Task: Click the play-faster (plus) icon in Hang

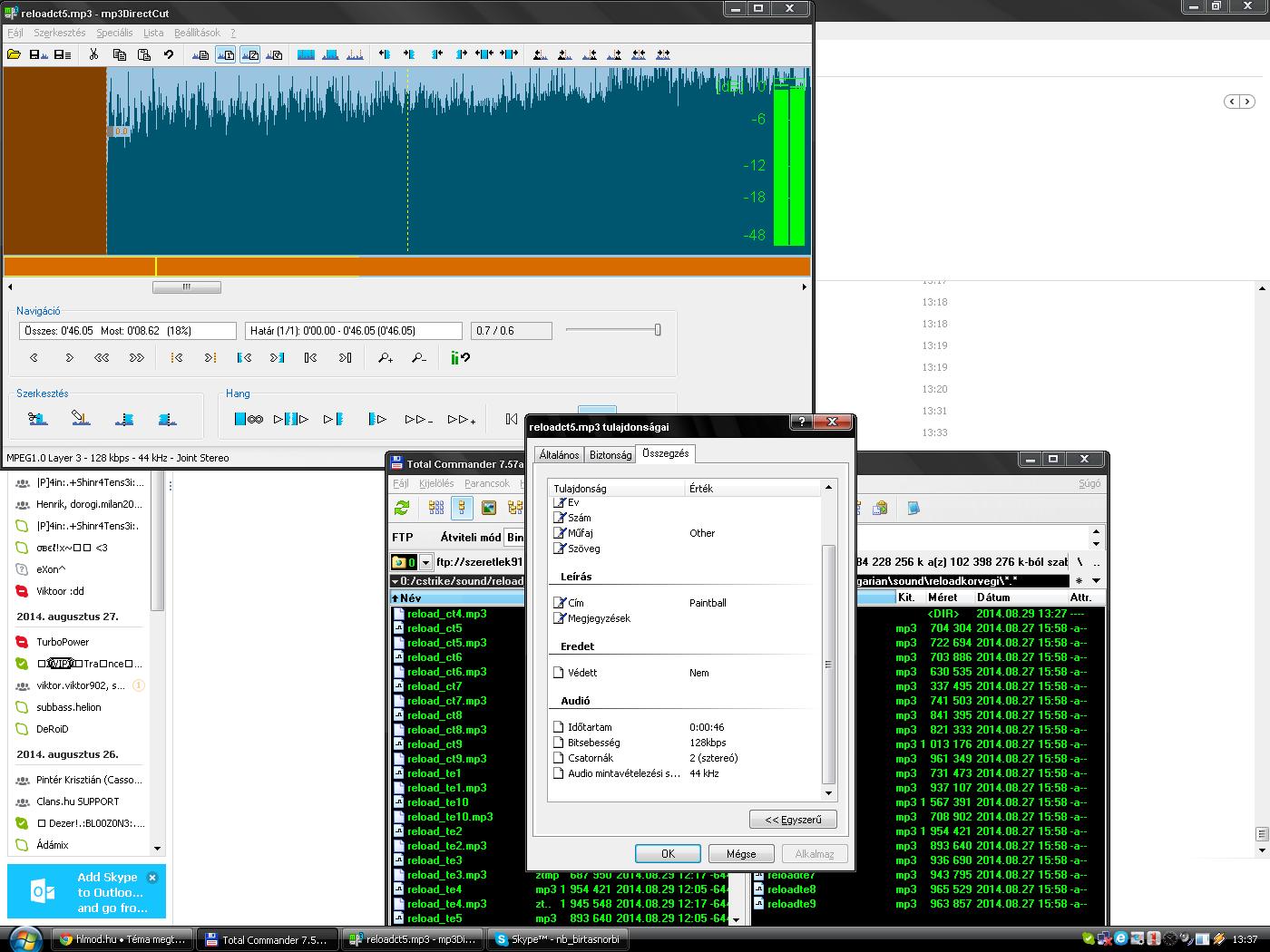Action: coord(461,419)
